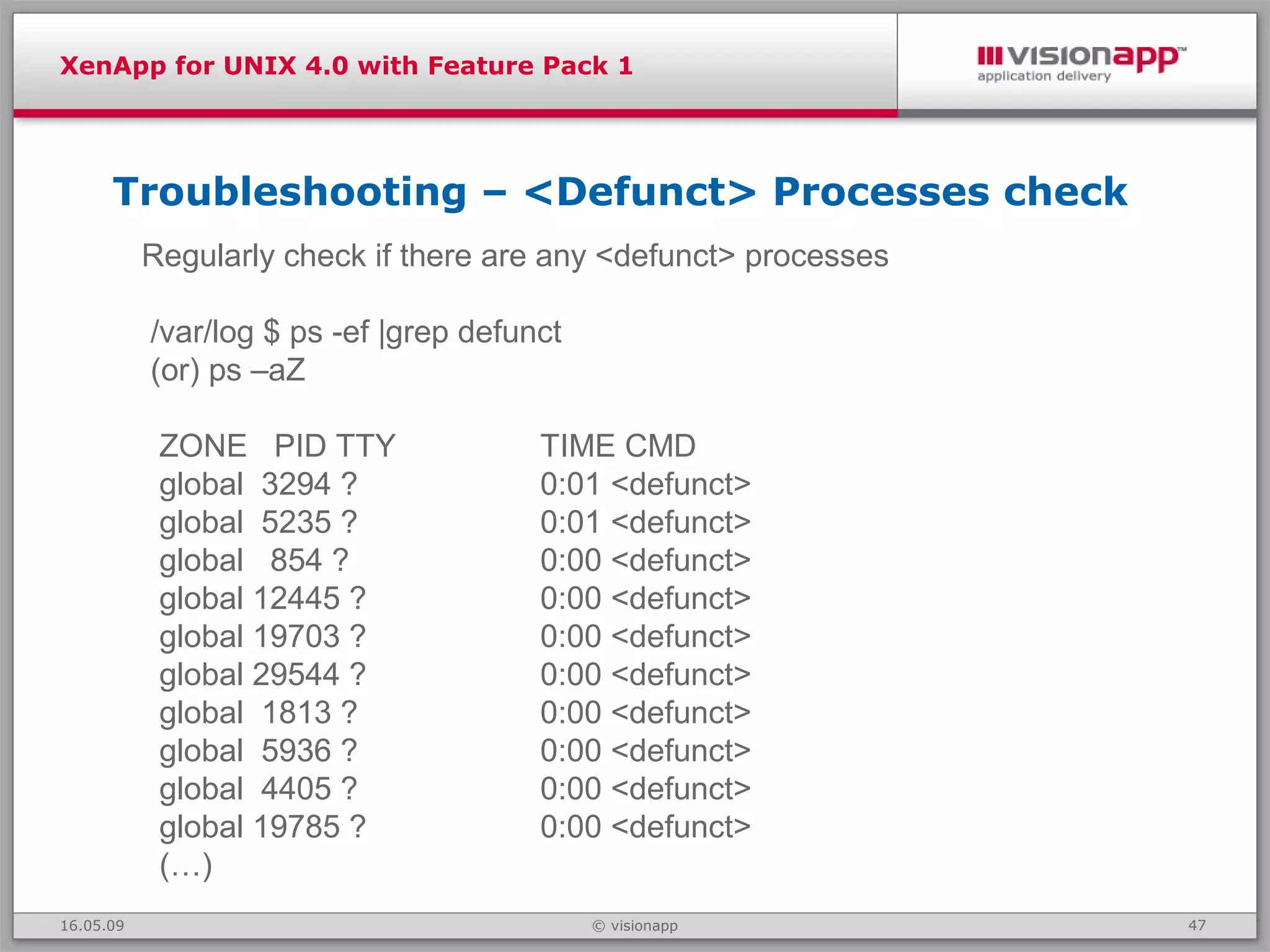Image resolution: width=1270 pixels, height=952 pixels.
Task: Click the visionapp logo
Action: pyautogui.click(x=1081, y=64)
